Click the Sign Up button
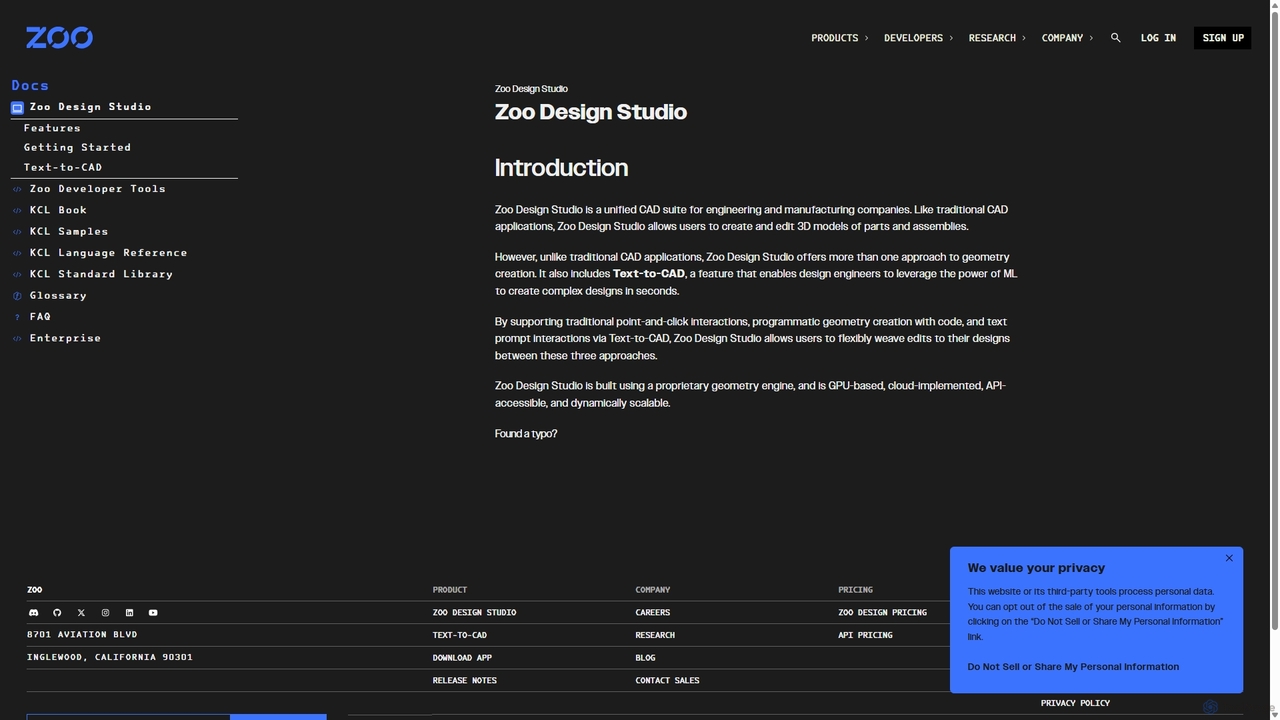The width and height of the screenshot is (1280, 720). (x=1223, y=38)
